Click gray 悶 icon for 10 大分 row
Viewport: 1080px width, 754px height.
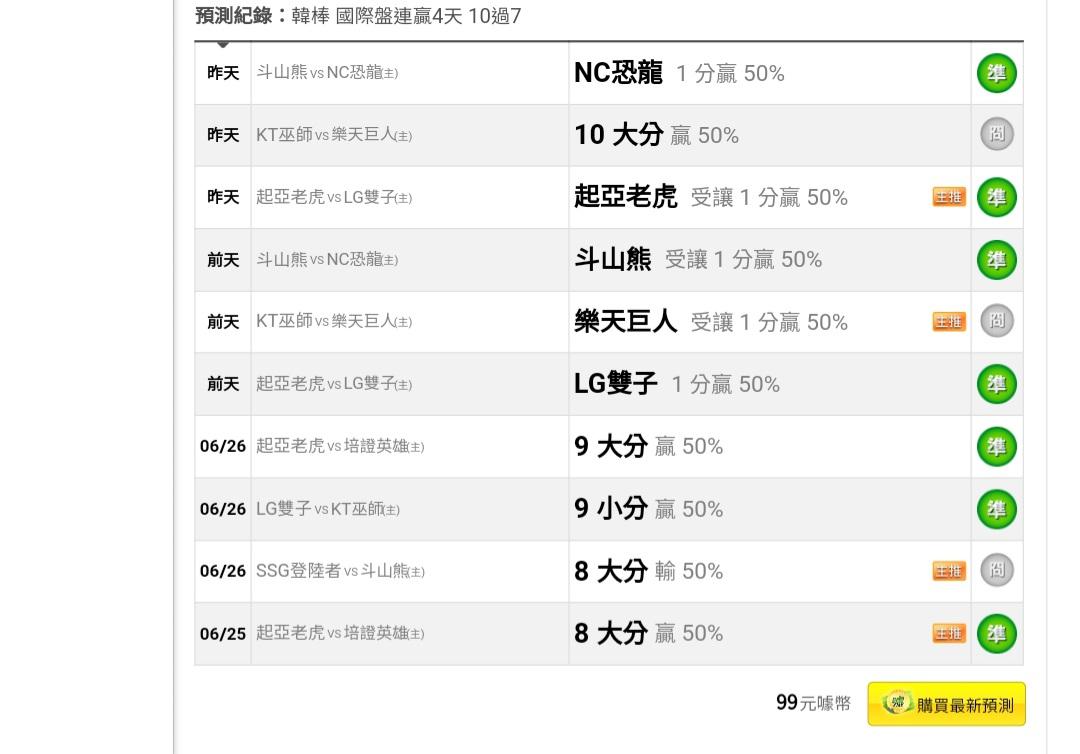[997, 134]
